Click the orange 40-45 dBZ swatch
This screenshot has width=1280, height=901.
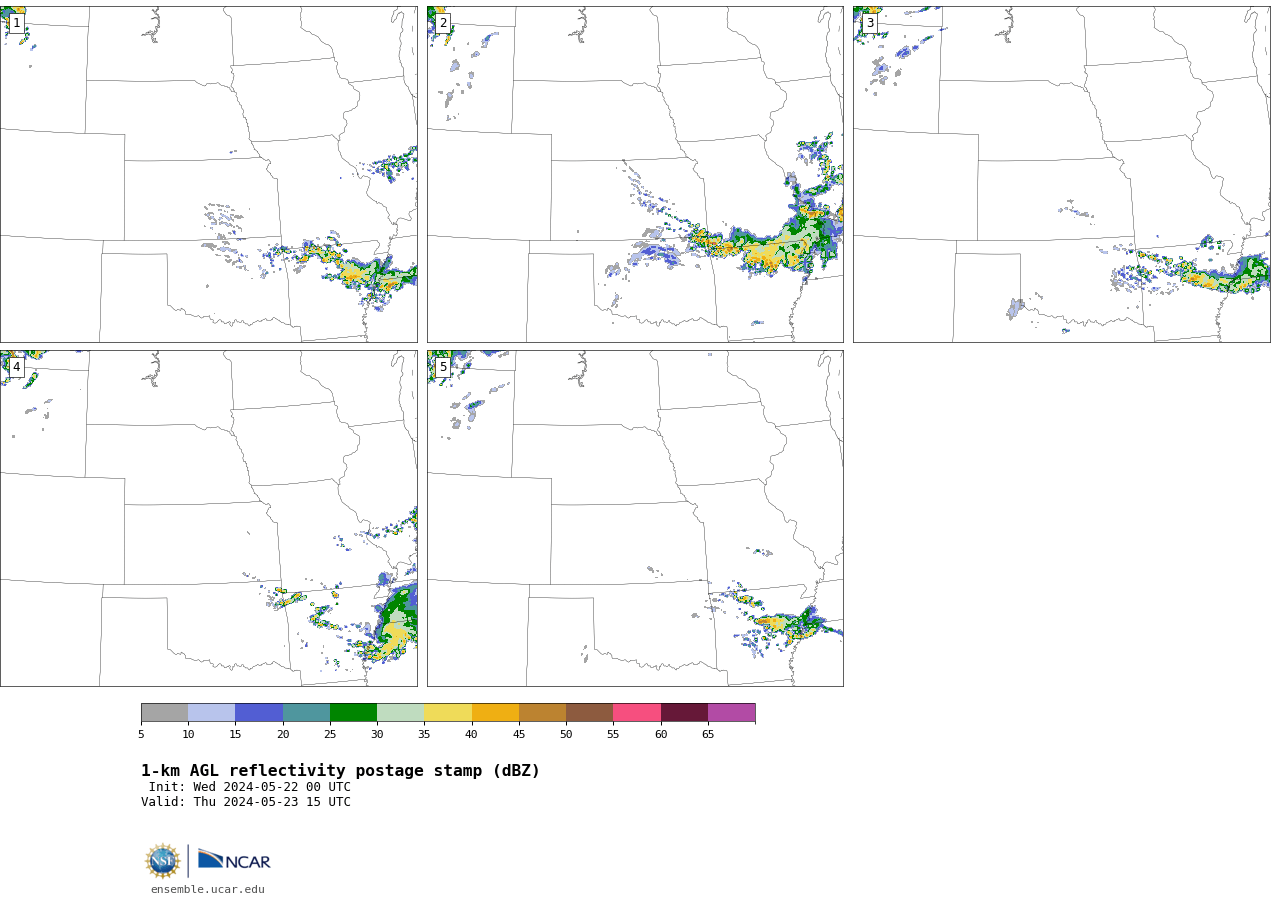(495, 712)
